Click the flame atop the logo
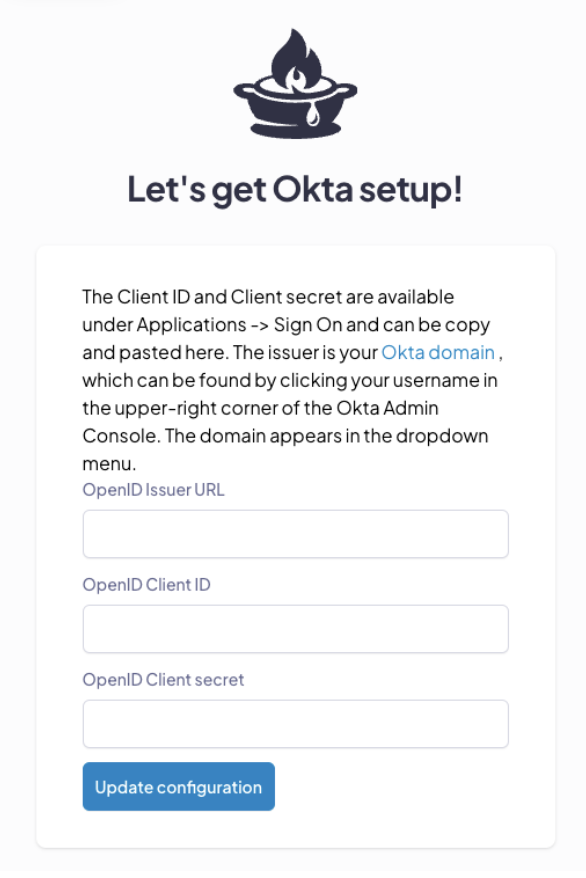Viewport: 586px width, 878px height. (x=297, y=59)
